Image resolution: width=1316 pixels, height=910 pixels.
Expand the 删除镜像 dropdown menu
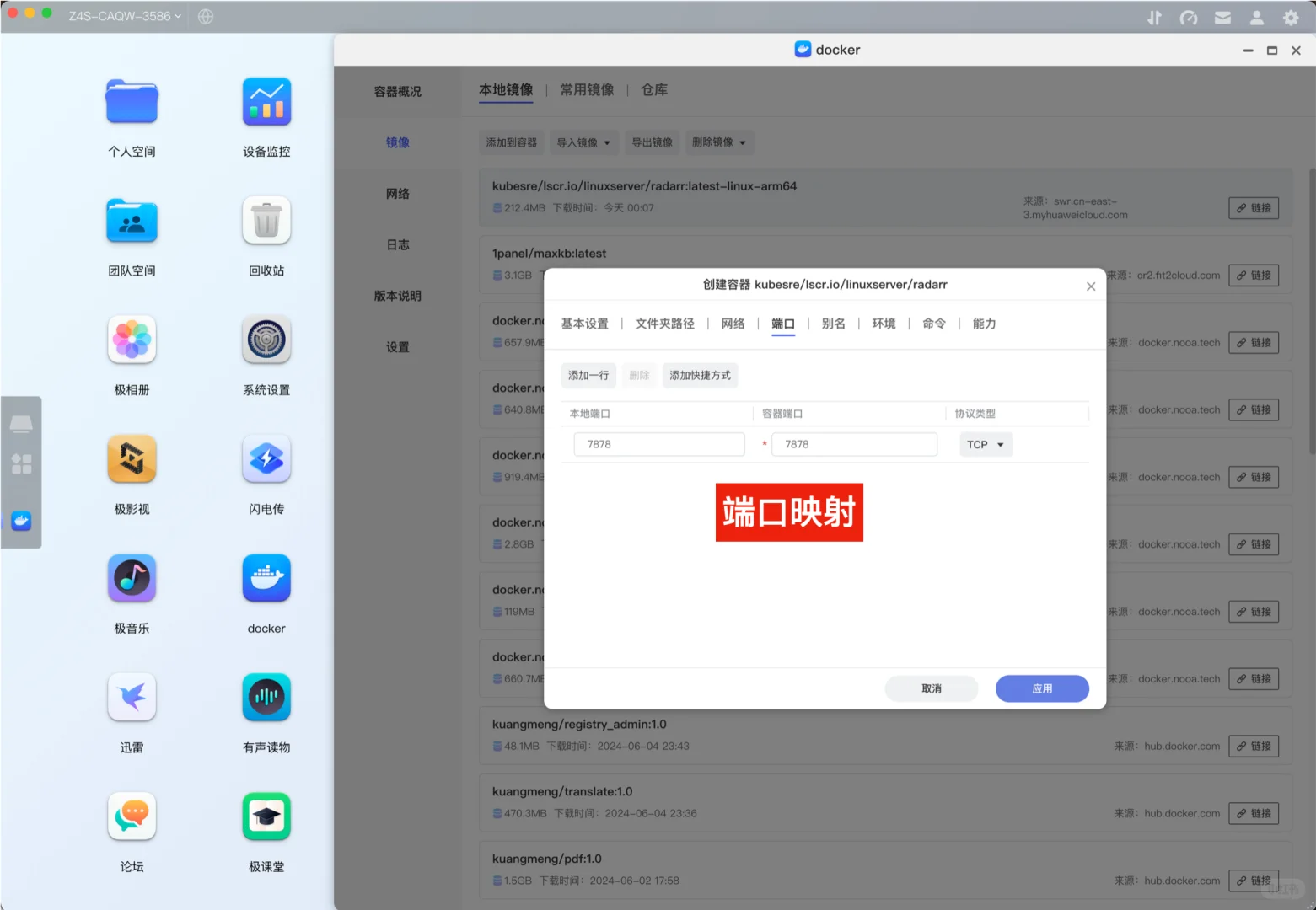[x=718, y=142]
